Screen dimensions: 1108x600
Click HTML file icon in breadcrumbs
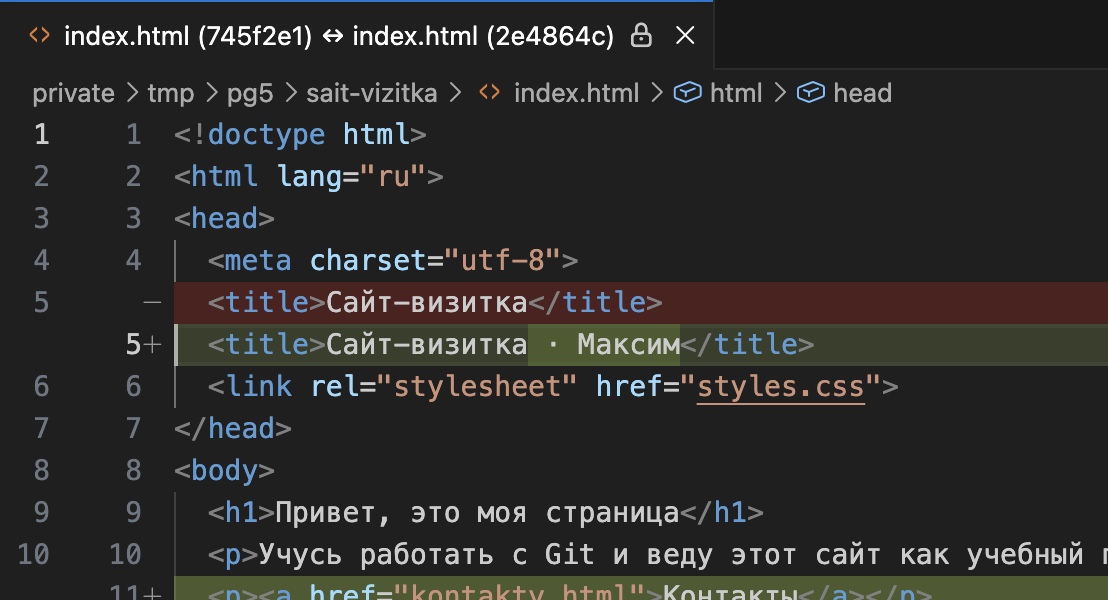pyautogui.click(x=490, y=93)
